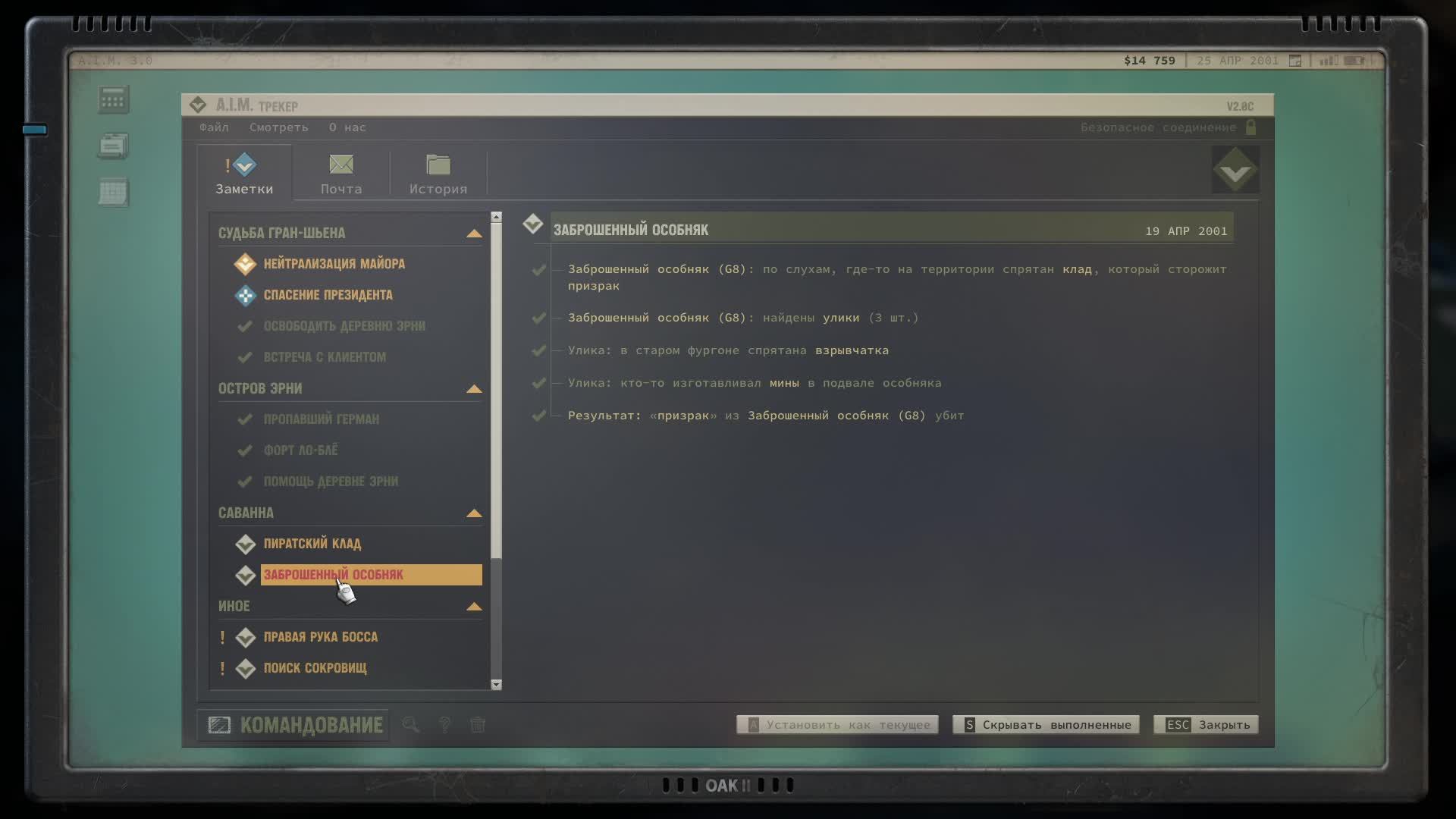Click the highlighted word клад in the description
The image size is (1456, 819).
(1077, 269)
